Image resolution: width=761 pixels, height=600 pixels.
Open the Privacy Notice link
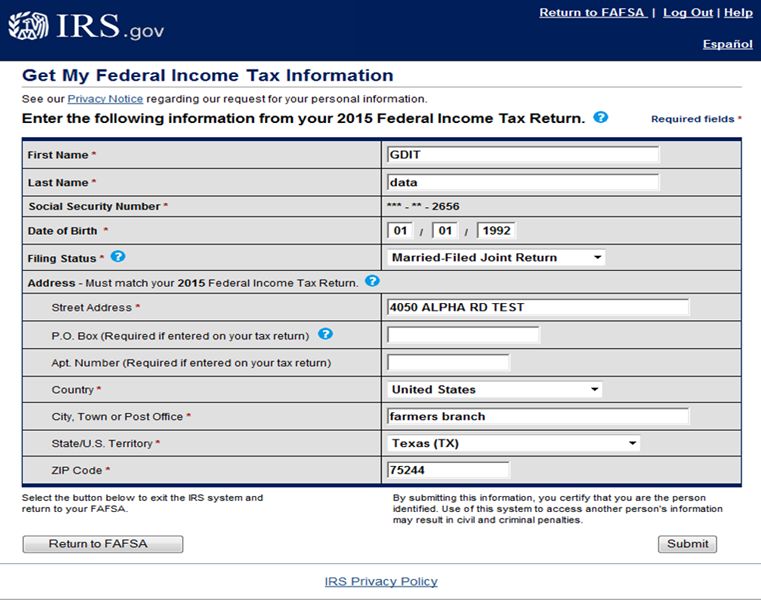tap(105, 99)
